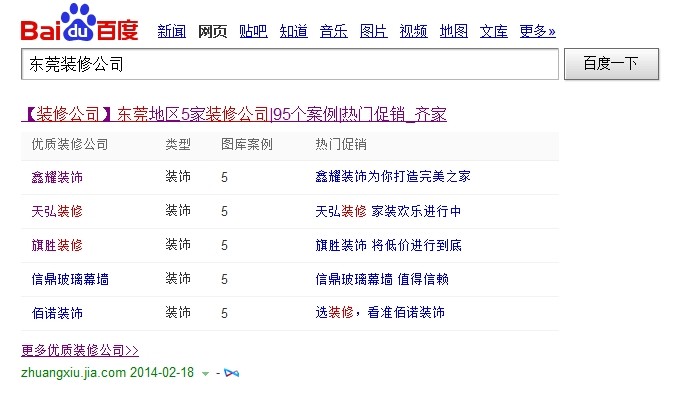Open the 佰诺装饰 company link
Screen dimensions: 675x393
click(x=57, y=313)
